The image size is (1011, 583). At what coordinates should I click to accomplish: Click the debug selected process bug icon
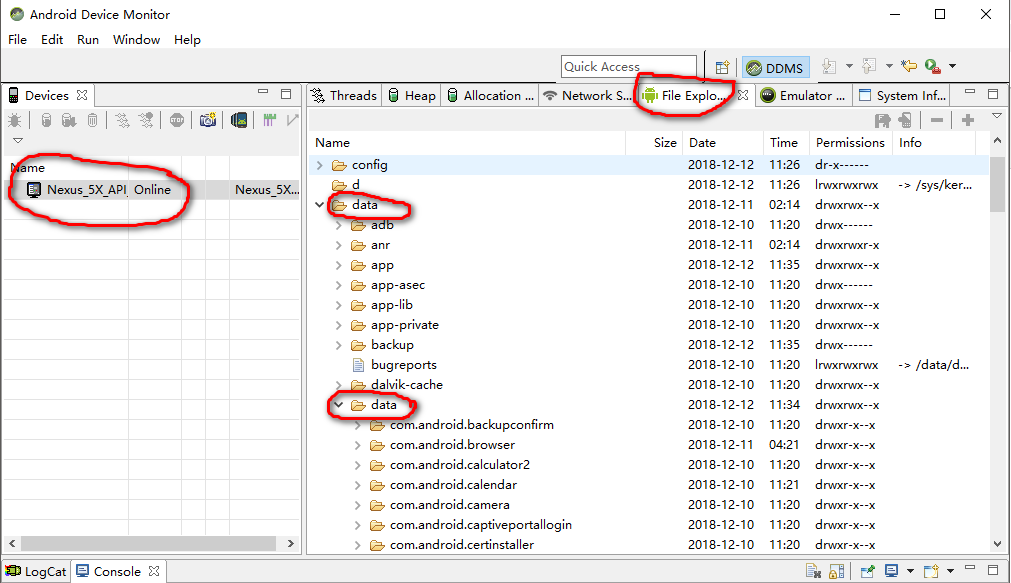click(x=14, y=120)
